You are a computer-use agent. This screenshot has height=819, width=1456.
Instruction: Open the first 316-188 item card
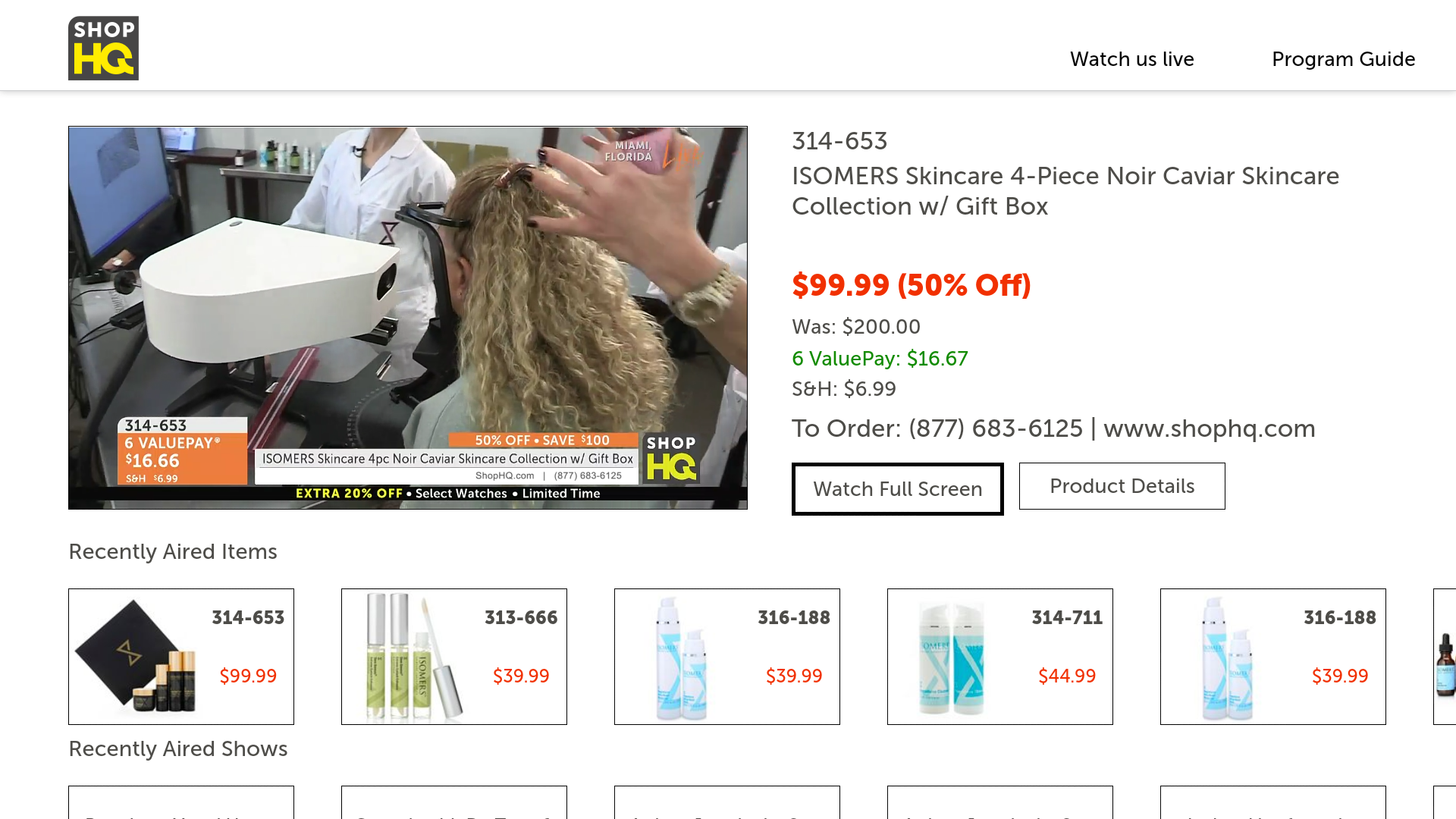[727, 657]
